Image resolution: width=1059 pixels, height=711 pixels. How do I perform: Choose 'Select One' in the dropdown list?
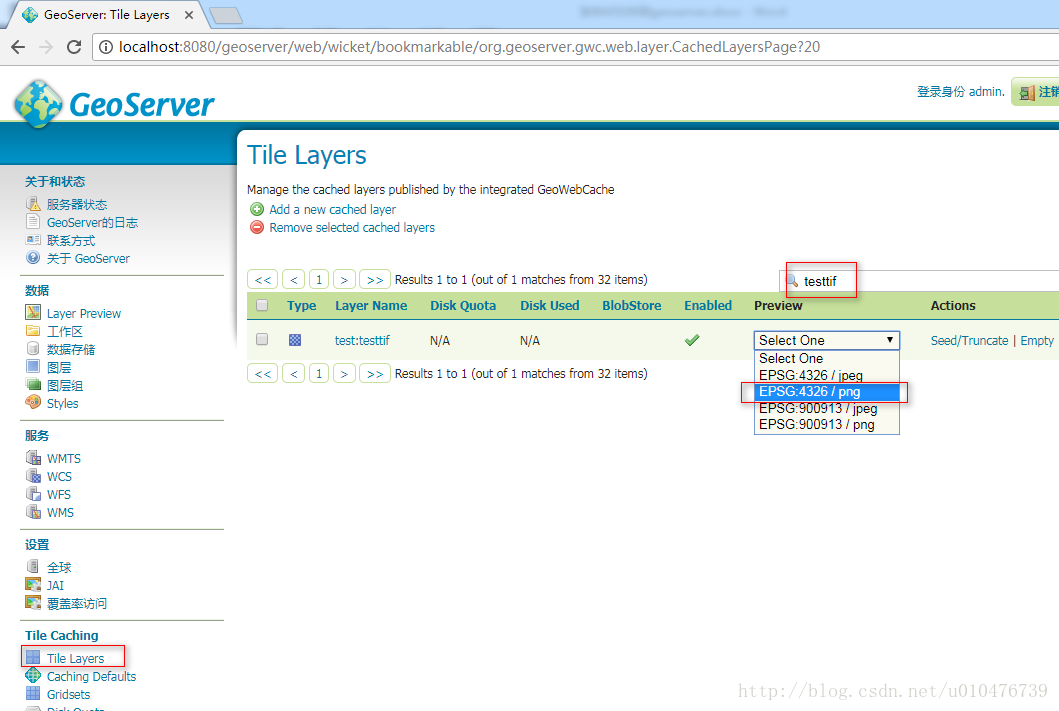(827, 359)
